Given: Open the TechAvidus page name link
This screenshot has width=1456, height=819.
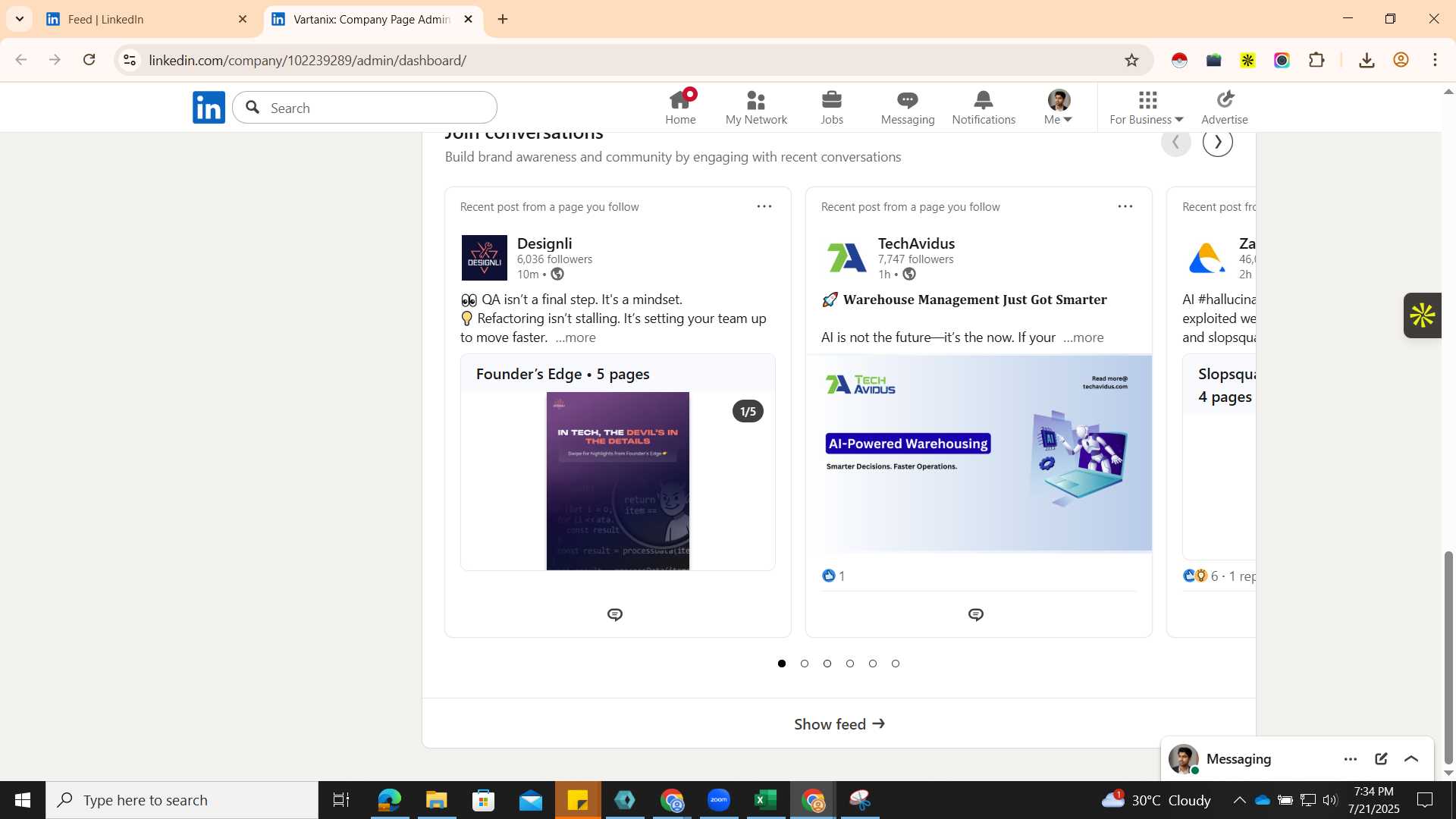Looking at the screenshot, I should point(916,243).
